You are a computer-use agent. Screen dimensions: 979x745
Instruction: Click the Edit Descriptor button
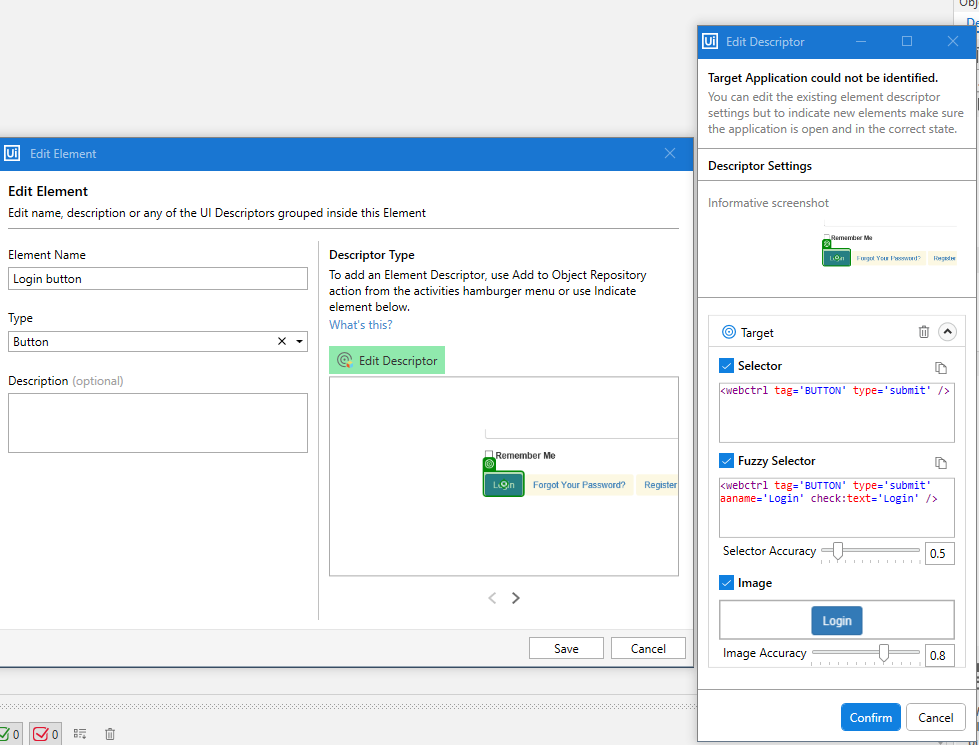(x=387, y=360)
